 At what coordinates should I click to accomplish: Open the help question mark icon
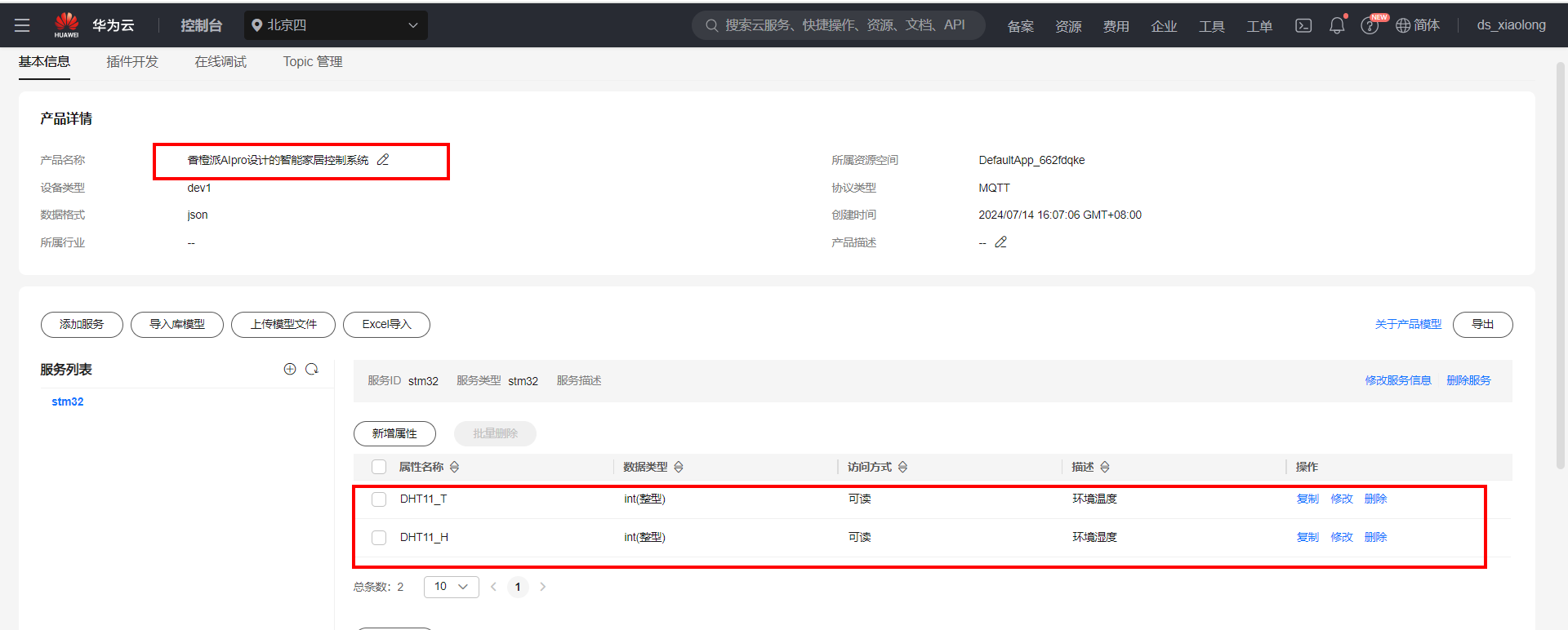pos(1370,26)
